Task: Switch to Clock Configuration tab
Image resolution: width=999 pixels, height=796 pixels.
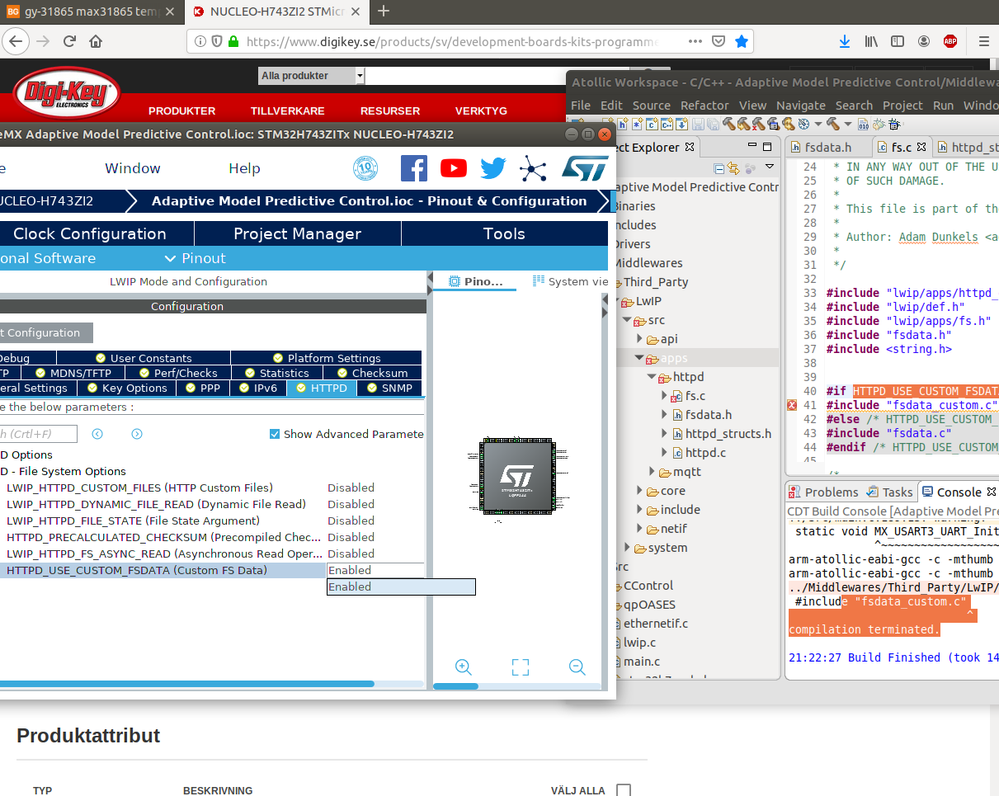Action: click(89, 234)
